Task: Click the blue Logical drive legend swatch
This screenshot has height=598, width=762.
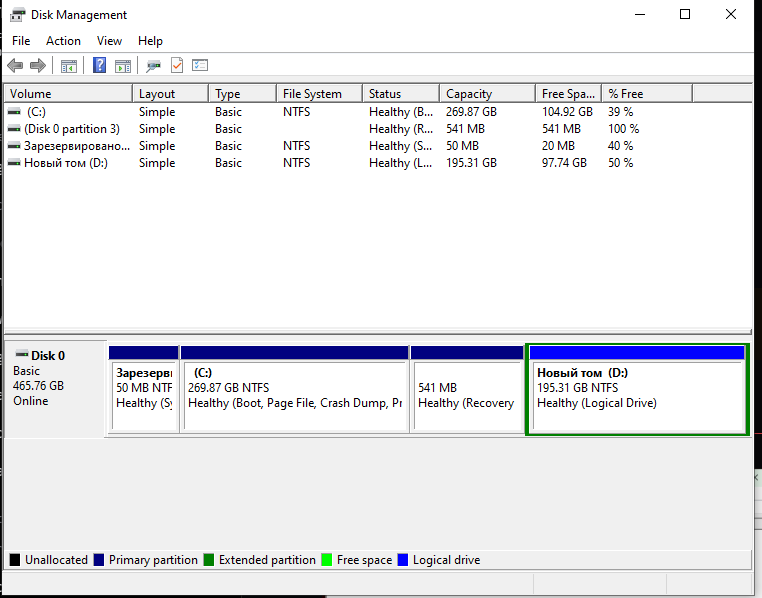Action: click(x=402, y=560)
